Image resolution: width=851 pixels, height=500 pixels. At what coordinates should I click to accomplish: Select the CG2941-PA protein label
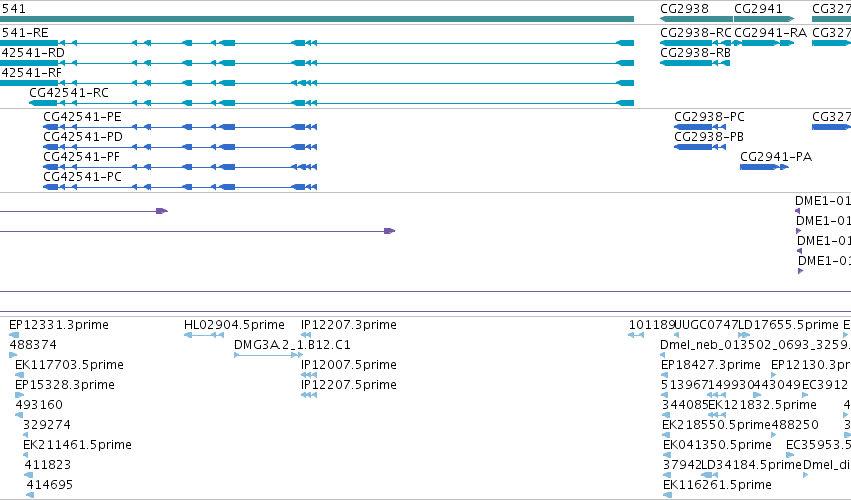coord(776,157)
